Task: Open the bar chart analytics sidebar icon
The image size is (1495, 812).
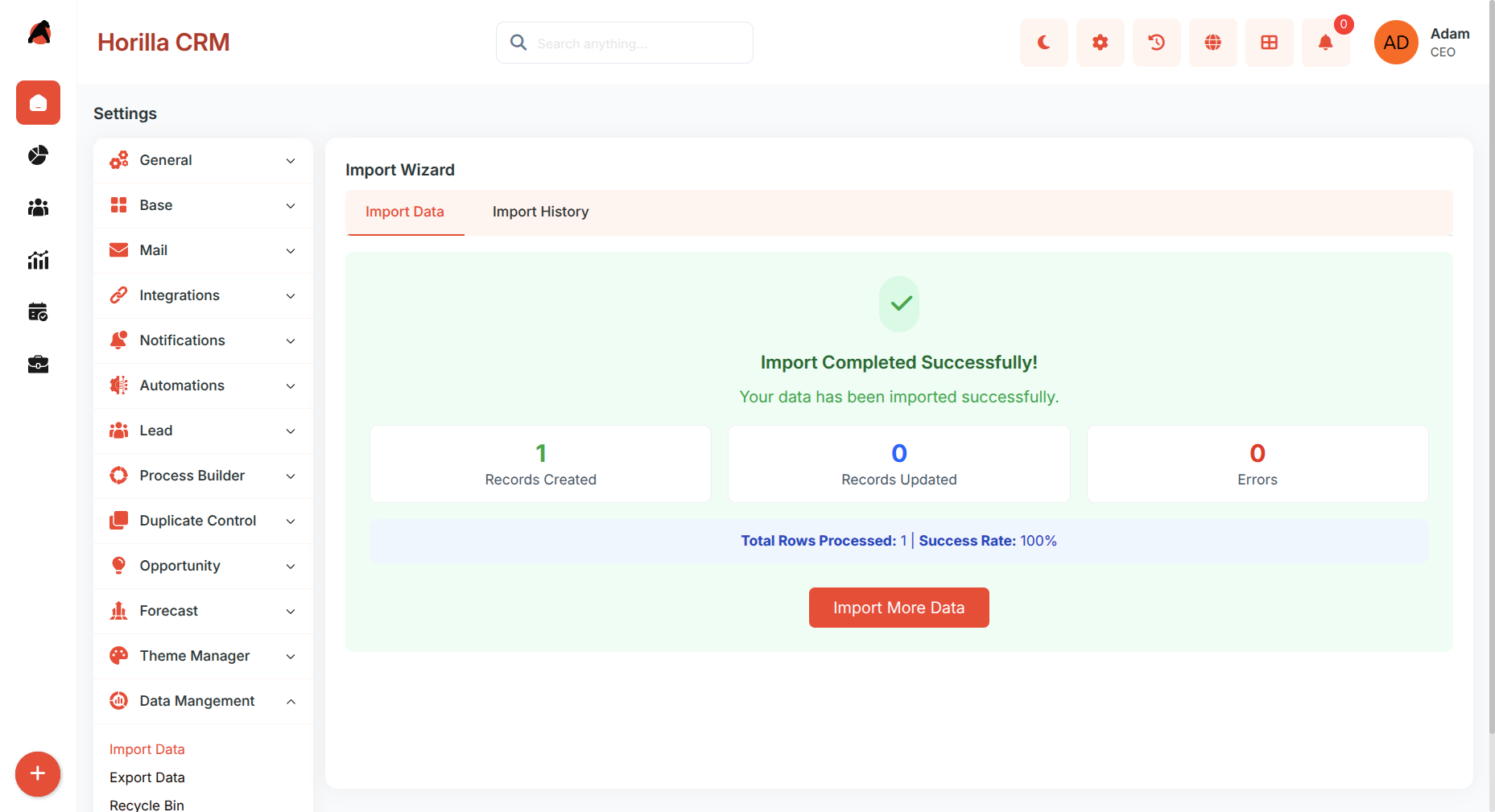Action: [x=38, y=260]
